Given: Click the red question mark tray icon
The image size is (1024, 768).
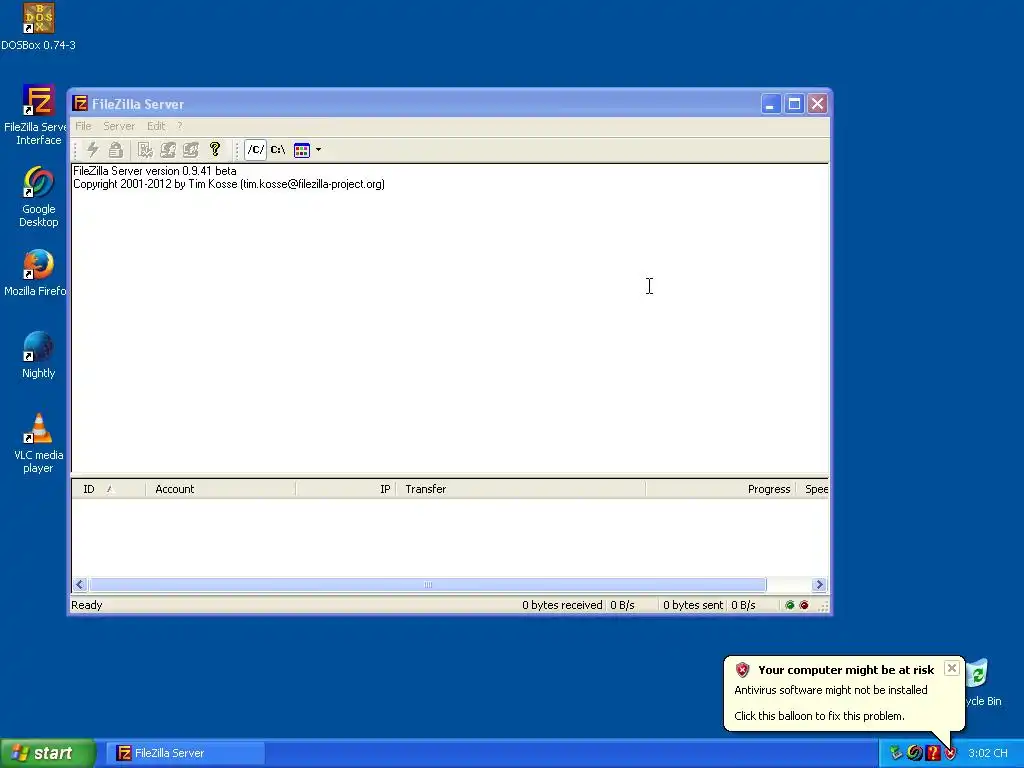Looking at the screenshot, I should pyautogui.click(x=933, y=753).
